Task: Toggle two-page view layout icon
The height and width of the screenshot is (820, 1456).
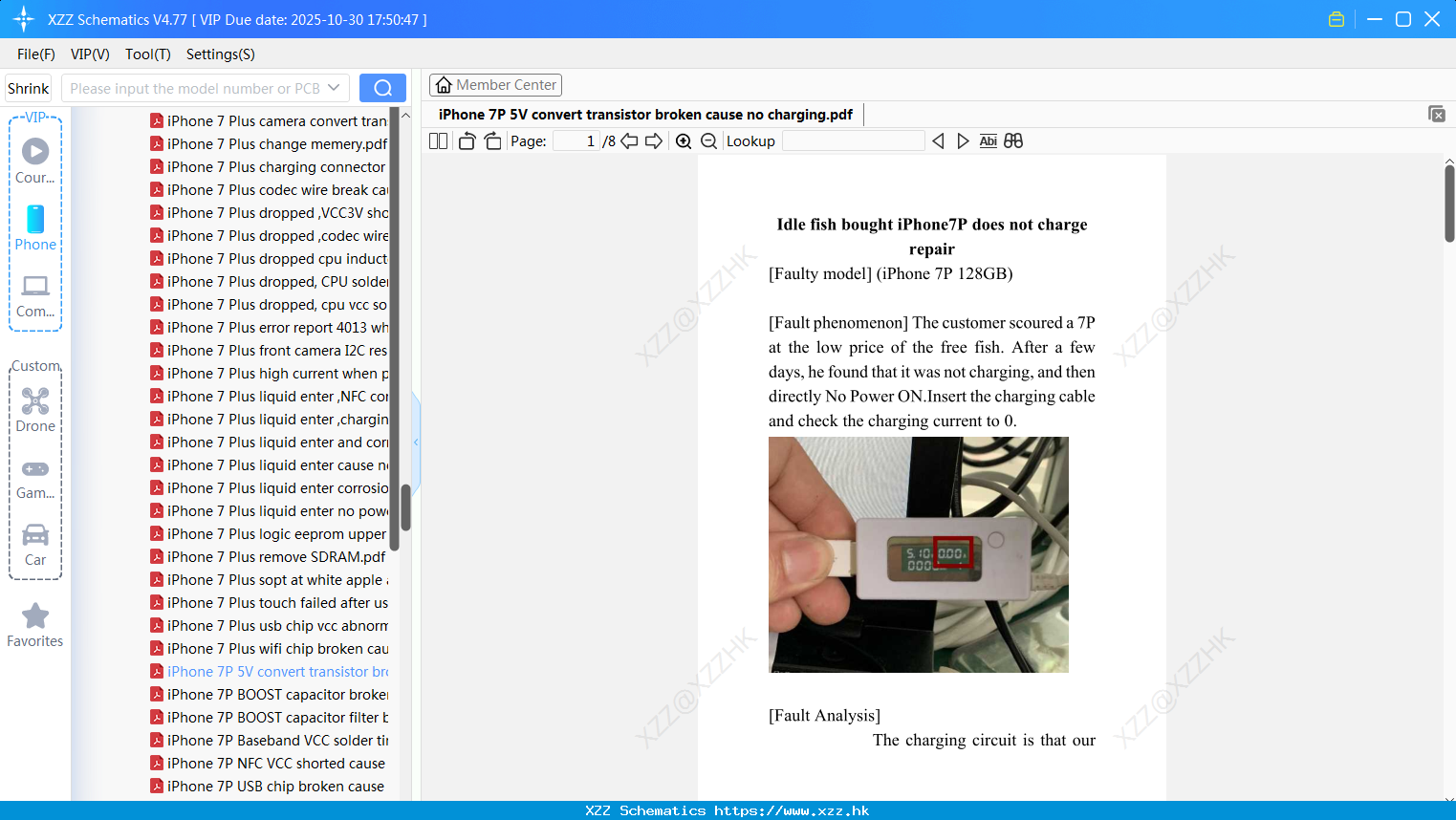Action: click(438, 140)
